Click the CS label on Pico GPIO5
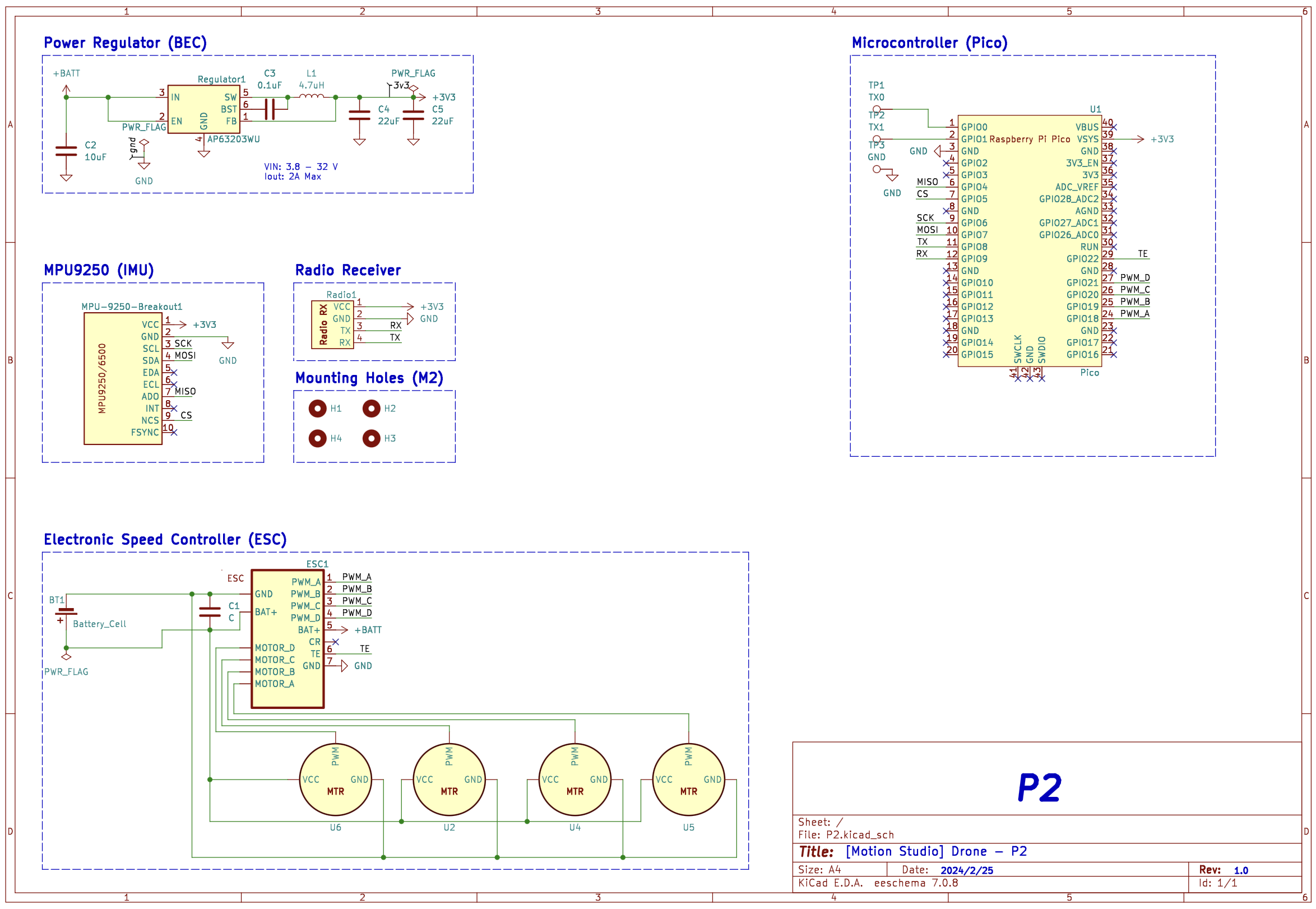The image size is (1316, 909). point(923,194)
